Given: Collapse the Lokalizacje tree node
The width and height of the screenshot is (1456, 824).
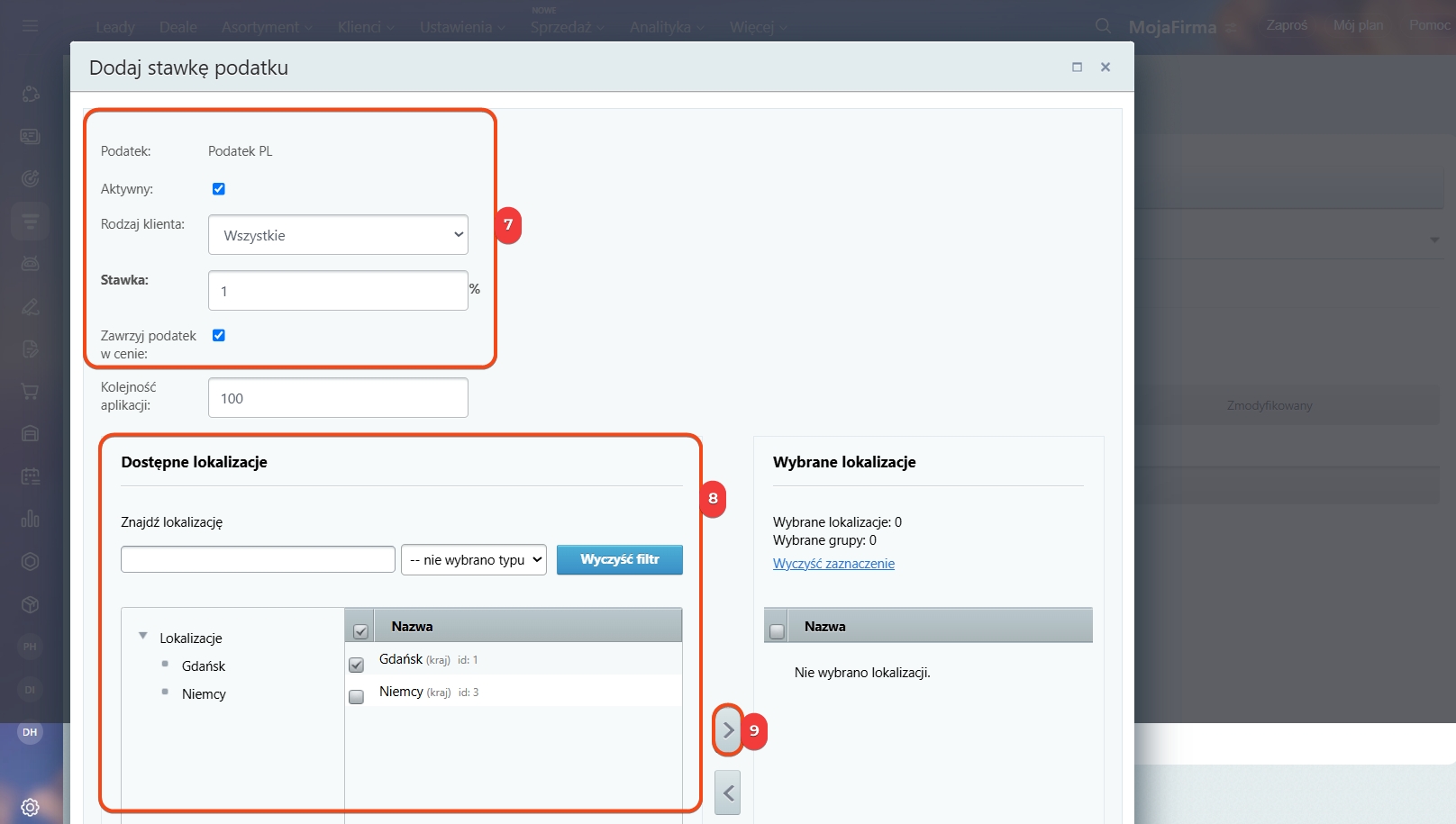Looking at the screenshot, I should [x=142, y=636].
